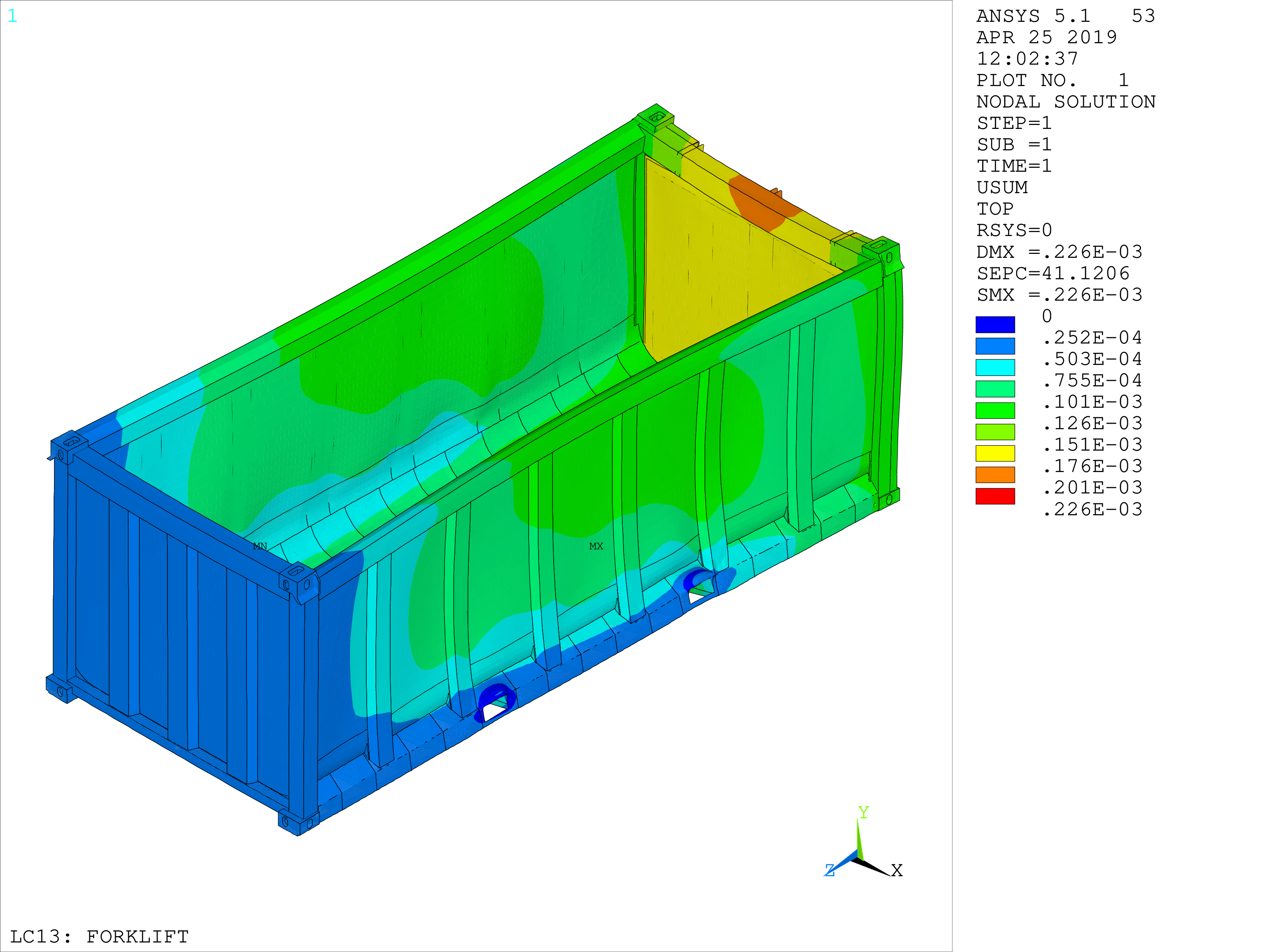The image size is (1270, 952).
Task: Click the Y axis label
Action: tap(864, 812)
